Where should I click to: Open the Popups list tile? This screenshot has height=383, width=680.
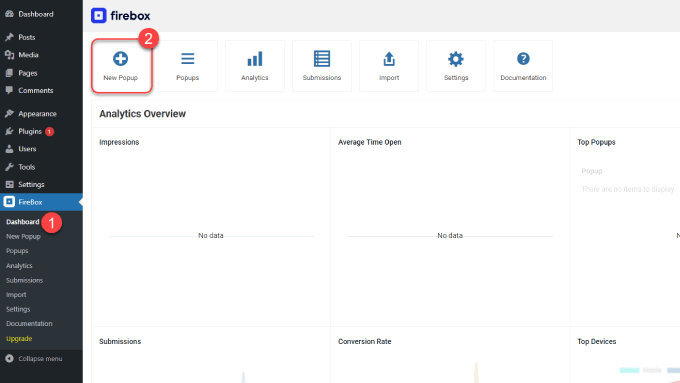188,66
